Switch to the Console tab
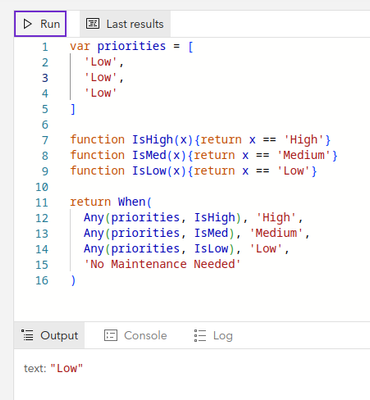Viewport: 370px width, 400px height. coord(135,335)
